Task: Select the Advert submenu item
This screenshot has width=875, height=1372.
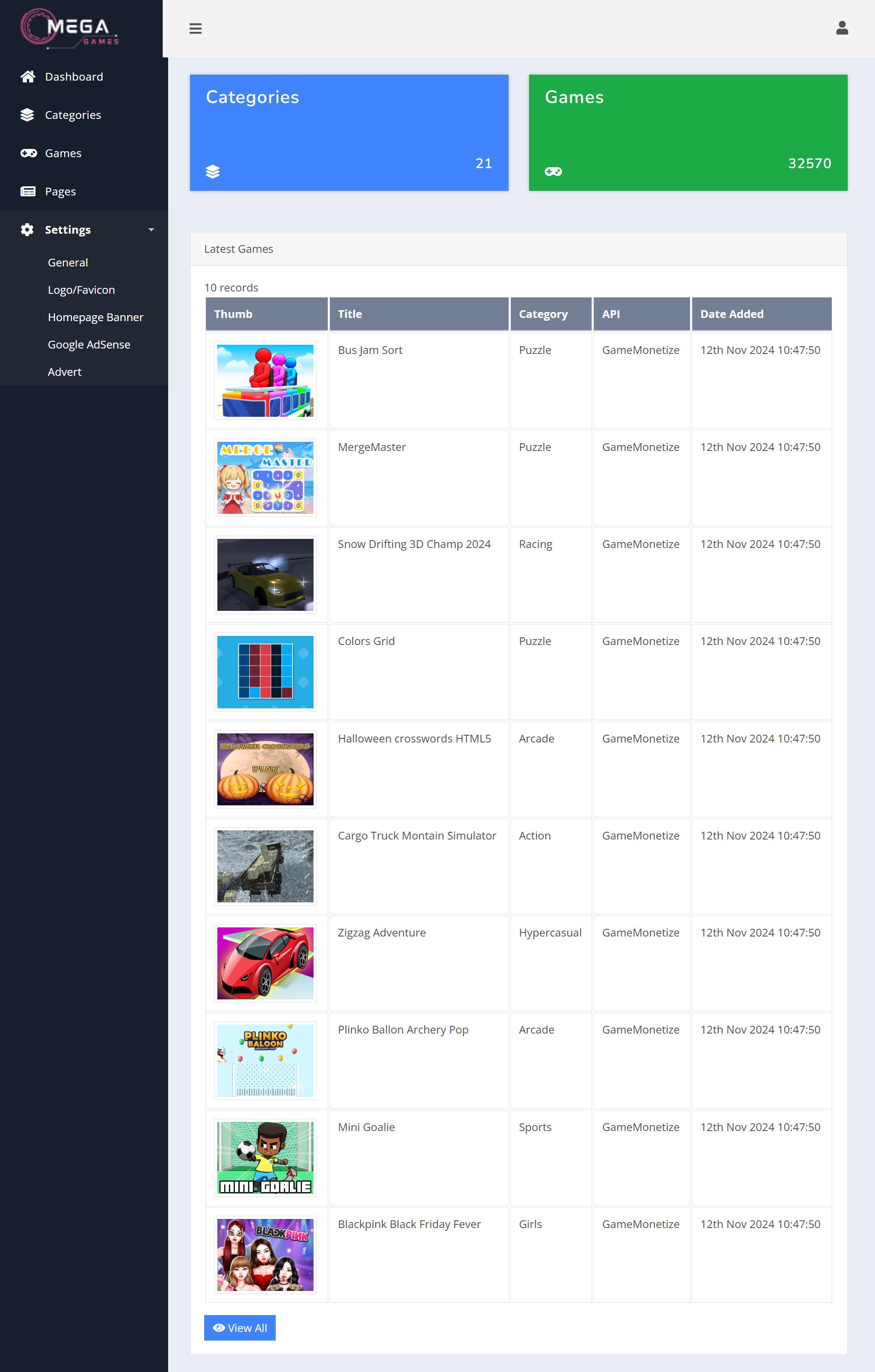Action: pos(64,372)
